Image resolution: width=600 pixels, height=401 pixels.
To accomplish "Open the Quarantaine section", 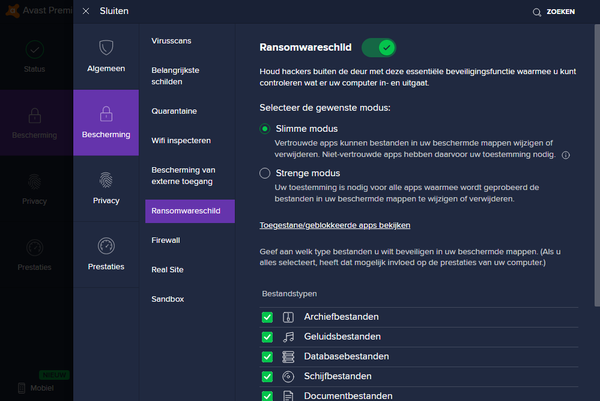I will coord(174,111).
